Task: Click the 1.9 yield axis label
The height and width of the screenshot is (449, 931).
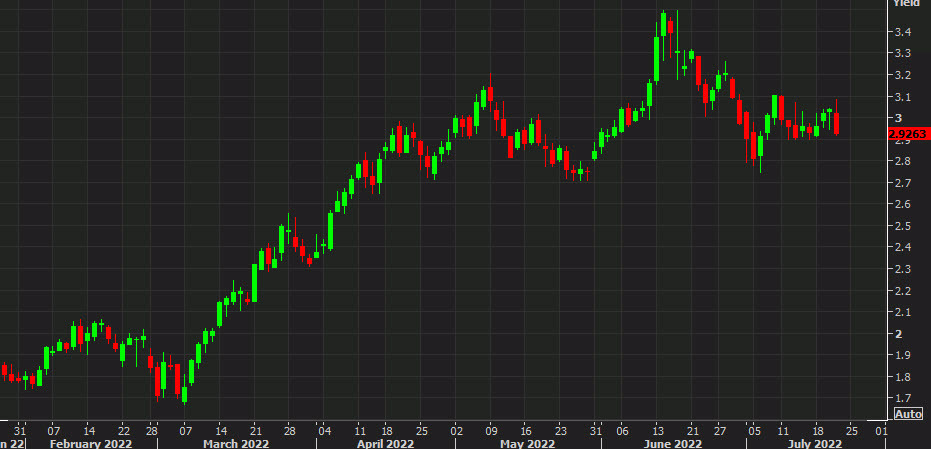Action: click(903, 356)
